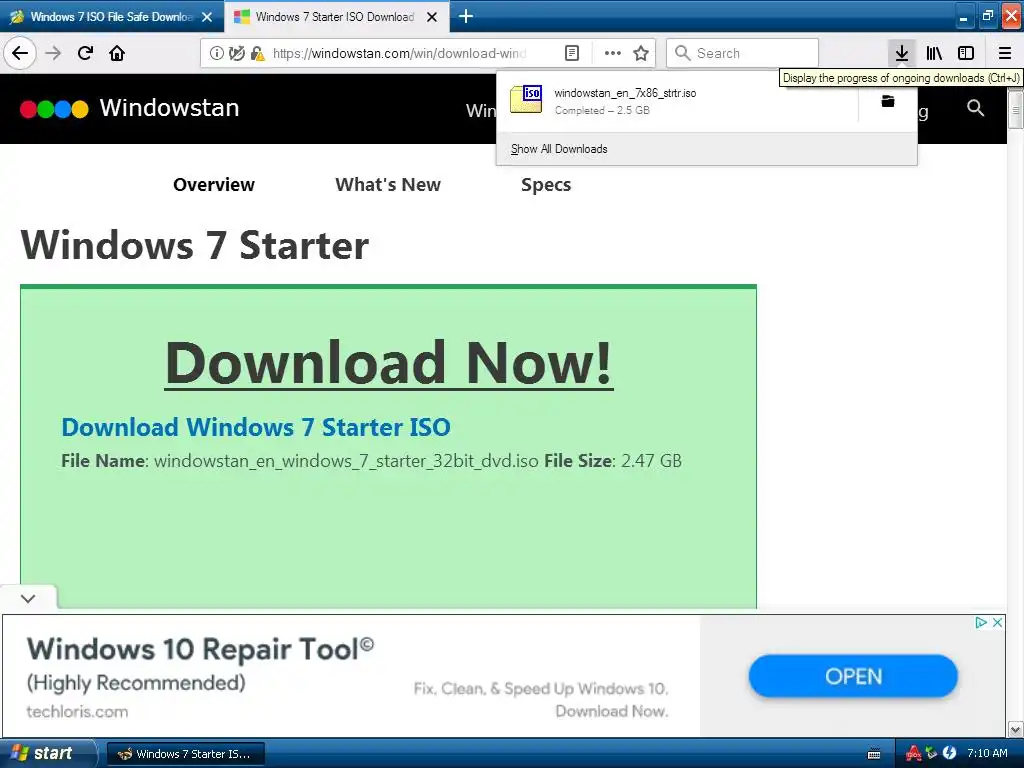This screenshot has width=1024, height=768.
Task: Open the Firefox hamburger menu
Action: (1004, 53)
